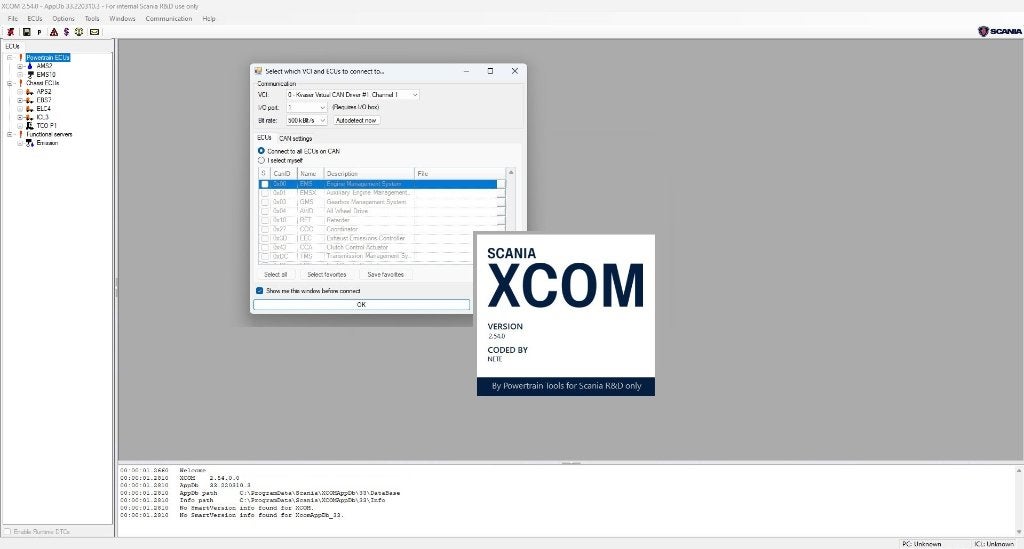Click the floppy disk save icon

27,31
